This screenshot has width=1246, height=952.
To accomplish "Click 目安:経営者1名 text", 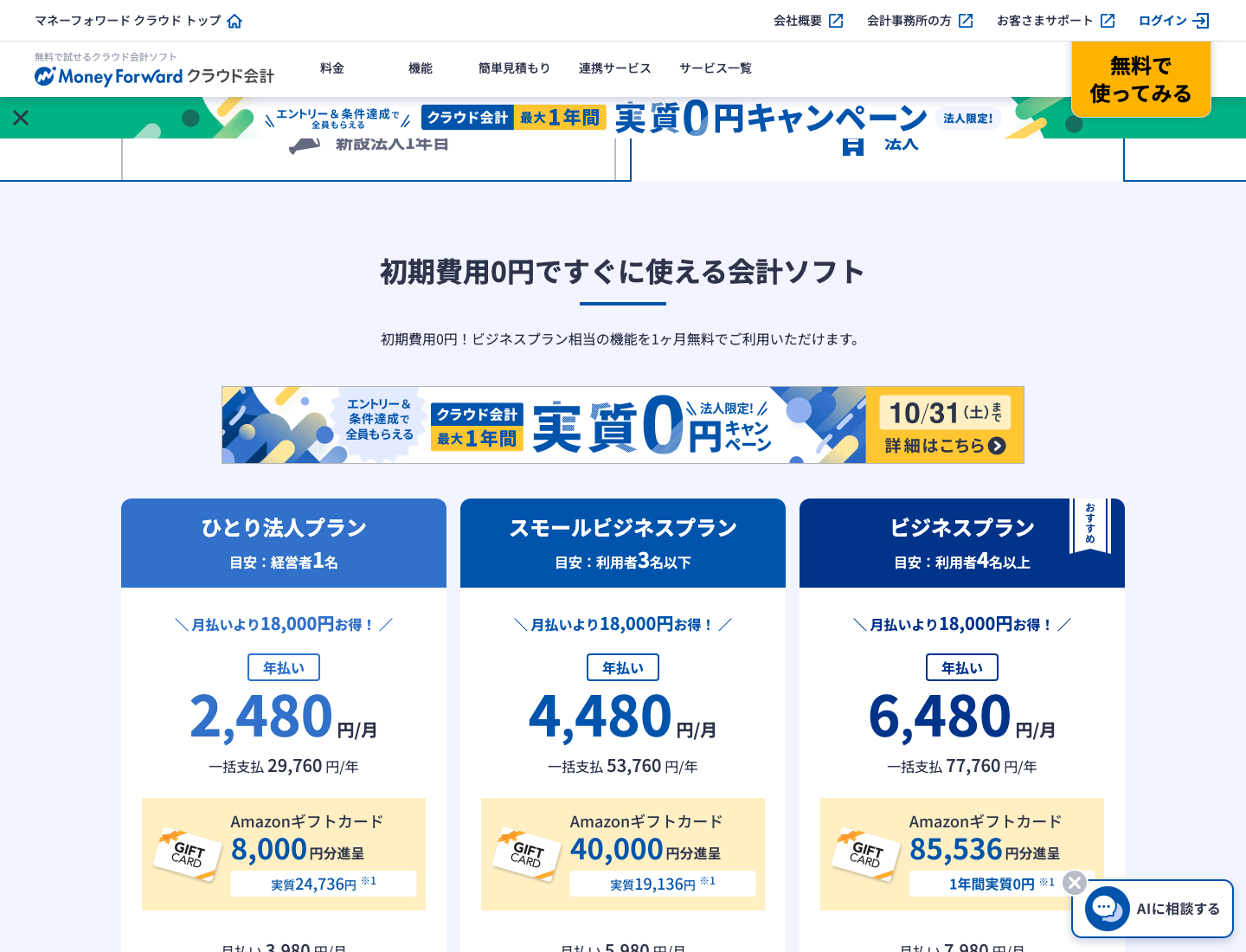I will click(x=284, y=563).
